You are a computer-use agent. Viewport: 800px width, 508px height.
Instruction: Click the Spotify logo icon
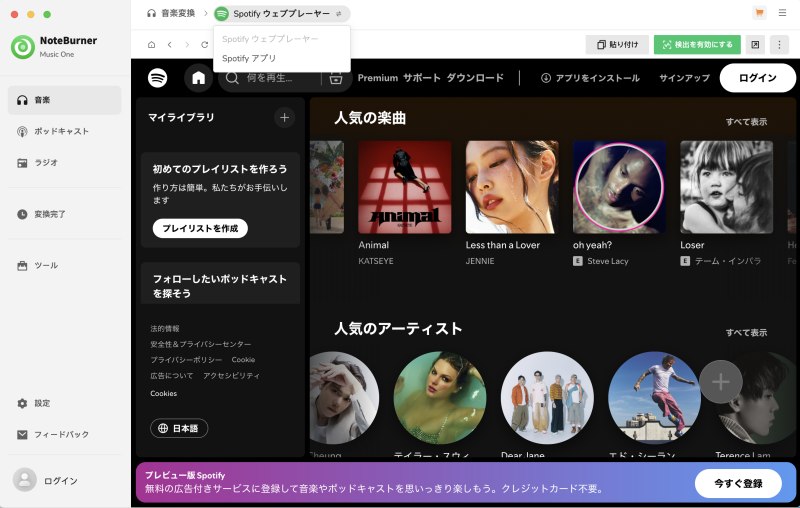click(x=158, y=78)
